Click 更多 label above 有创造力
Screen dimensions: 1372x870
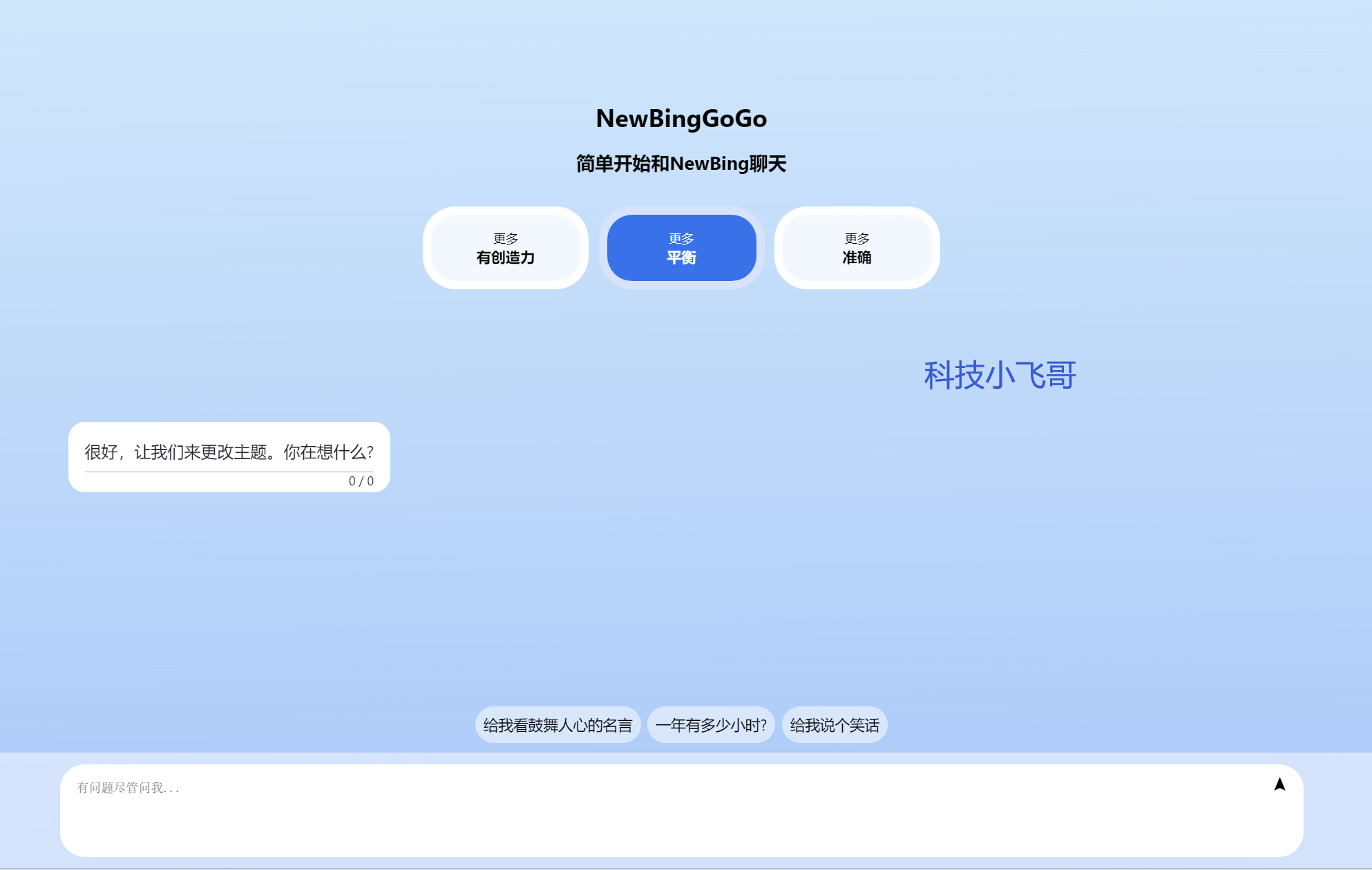point(505,238)
